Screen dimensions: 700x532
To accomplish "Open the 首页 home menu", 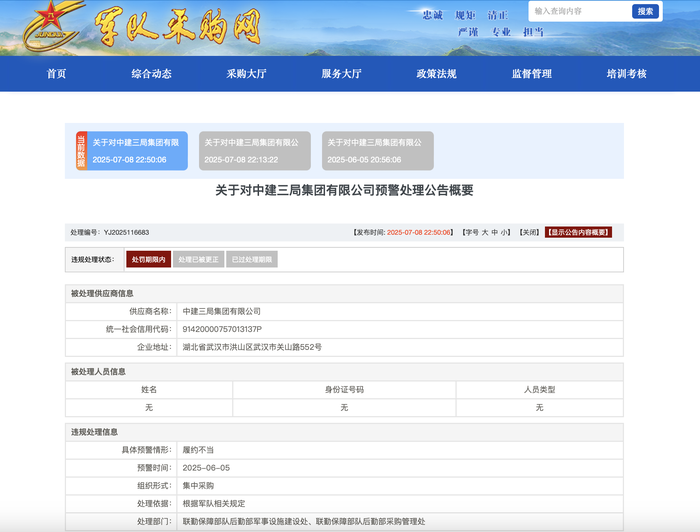I will (56, 74).
